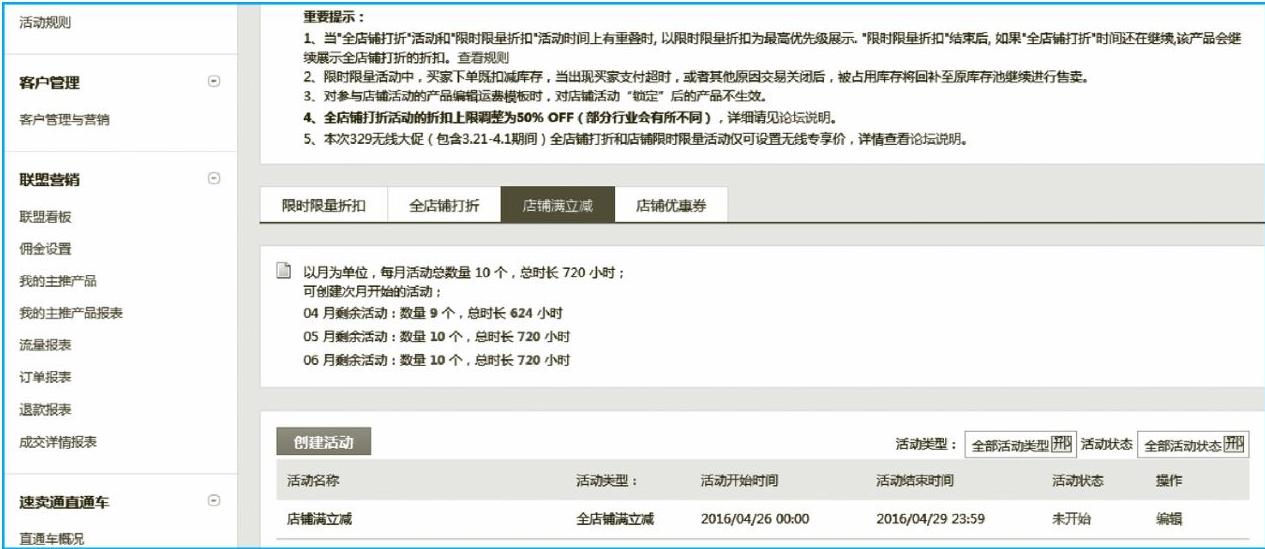Open 退款报表 in the sidebar

(x=46, y=409)
